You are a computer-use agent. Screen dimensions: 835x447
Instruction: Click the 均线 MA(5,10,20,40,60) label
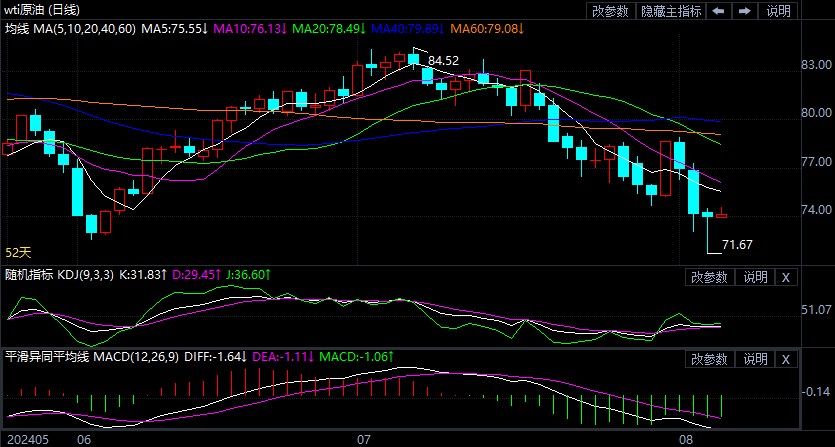point(70,29)
